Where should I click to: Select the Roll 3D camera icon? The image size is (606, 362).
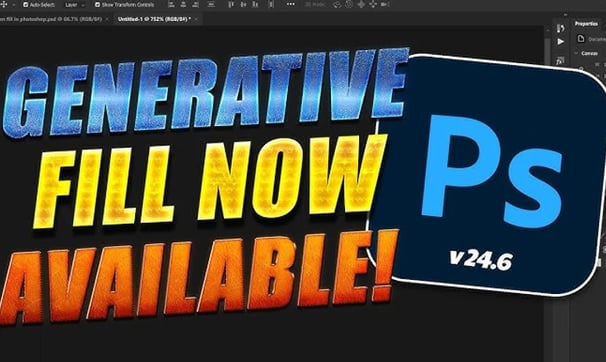(349, 5)
